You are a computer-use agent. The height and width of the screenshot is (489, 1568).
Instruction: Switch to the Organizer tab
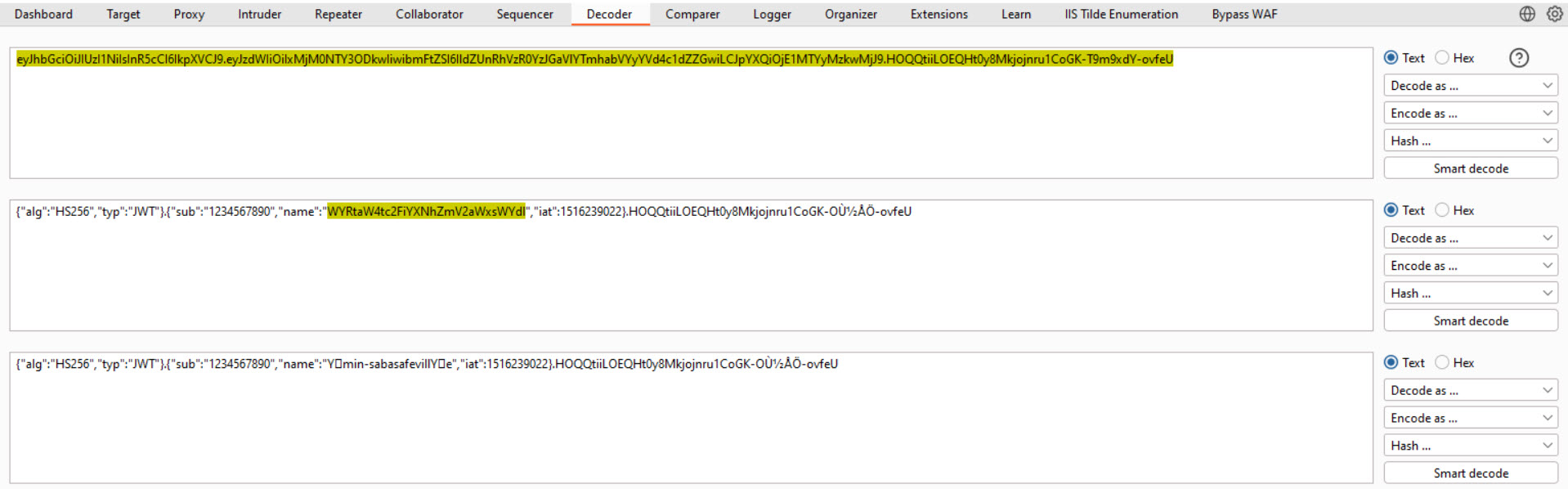click(851, 14)
